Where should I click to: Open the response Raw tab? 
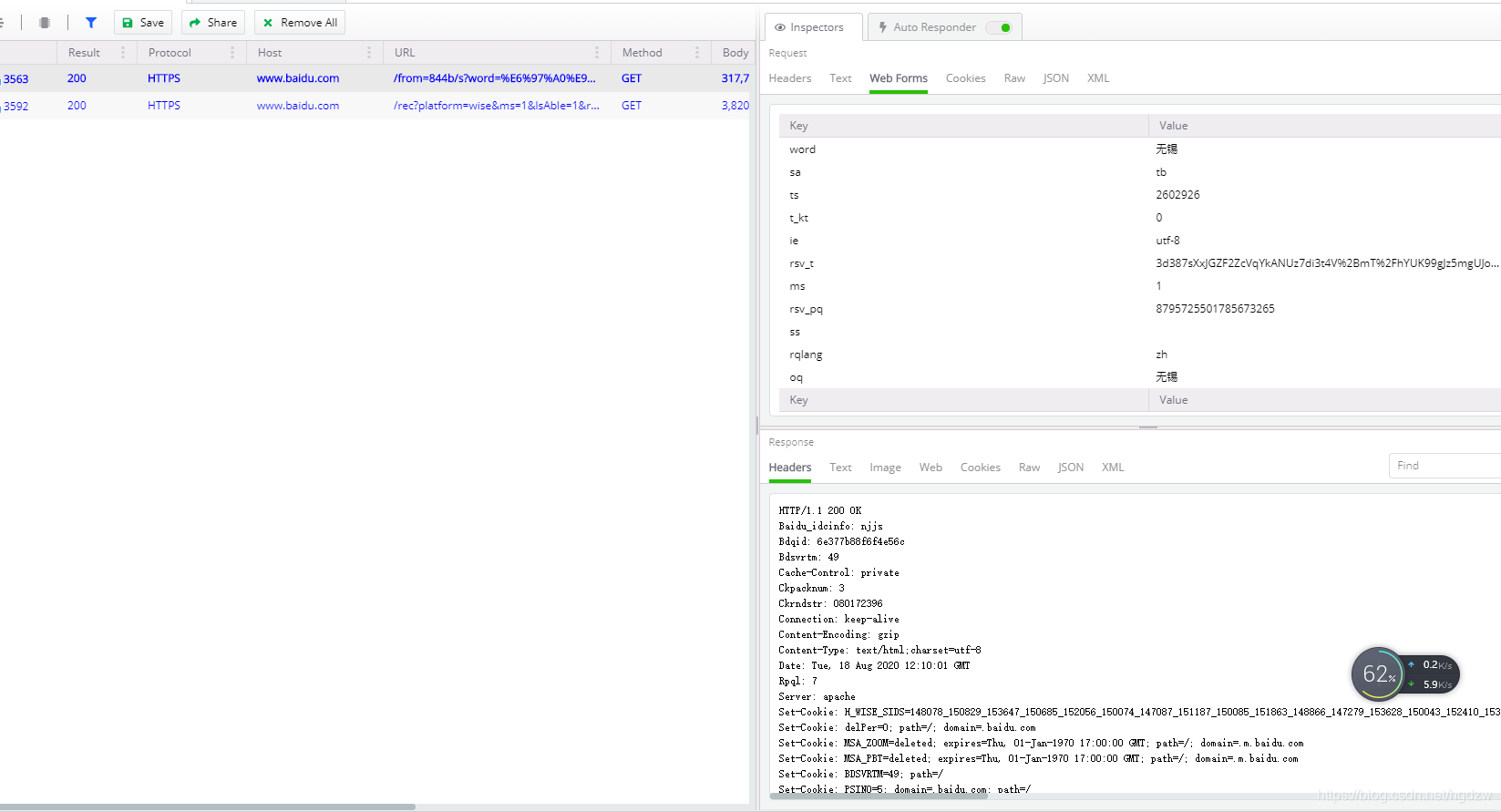click(1029, 468)
